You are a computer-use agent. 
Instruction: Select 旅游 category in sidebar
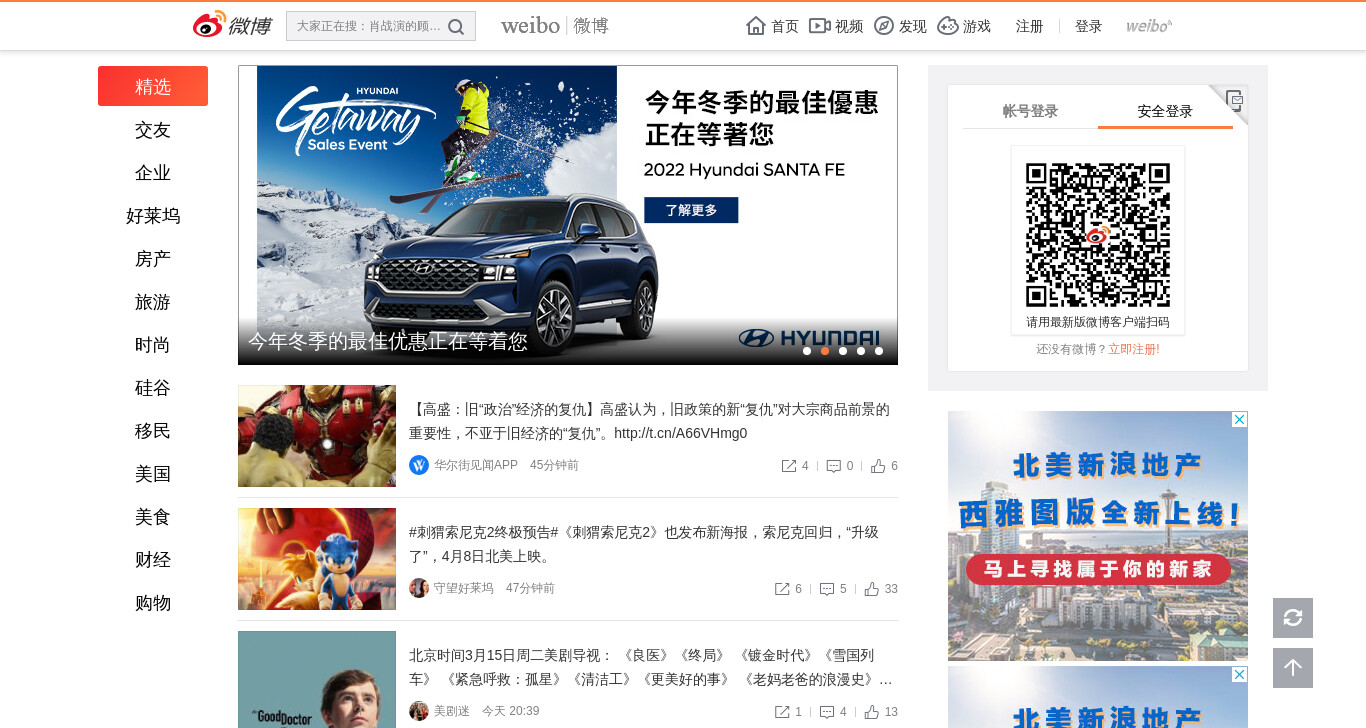[x=153, y=302]
